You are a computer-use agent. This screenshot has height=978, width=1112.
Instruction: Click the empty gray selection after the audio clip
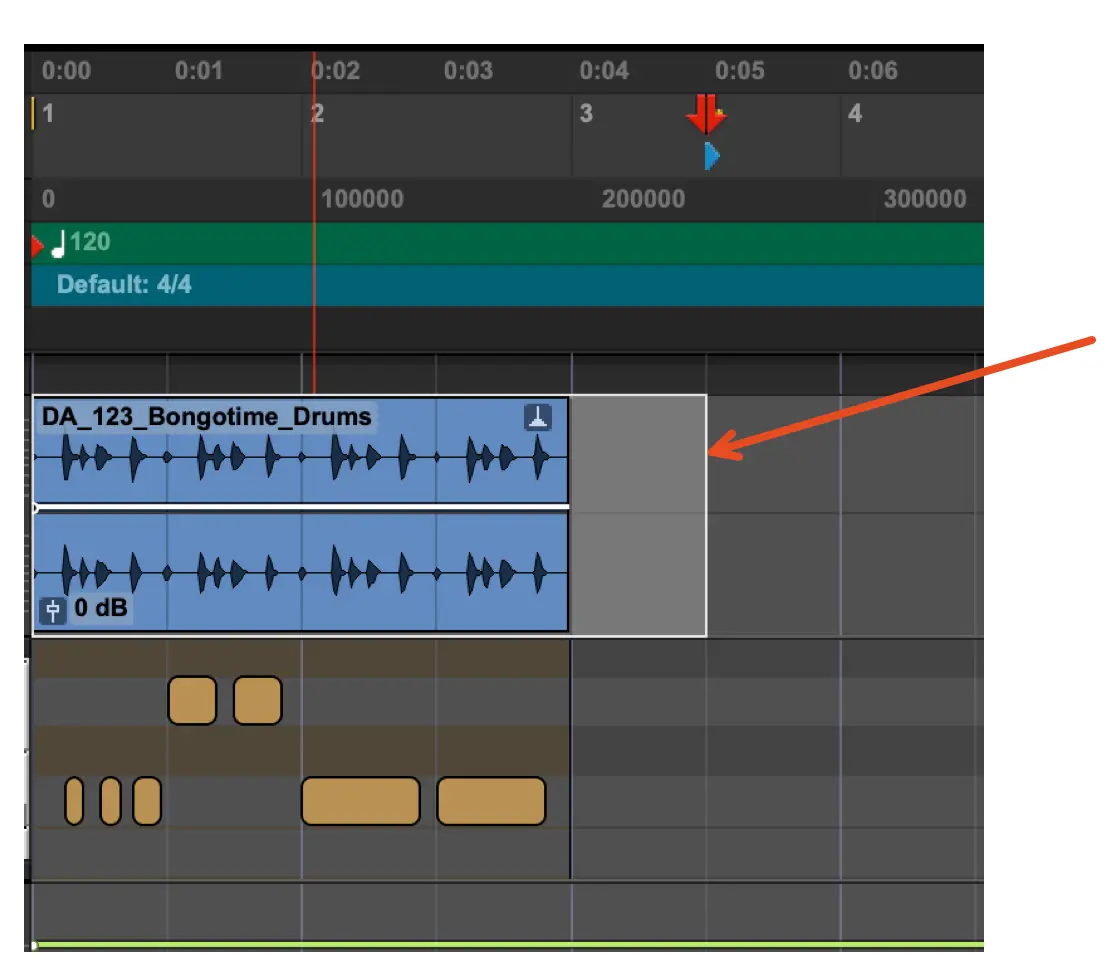pyautogui.click(x=638, y=516)
